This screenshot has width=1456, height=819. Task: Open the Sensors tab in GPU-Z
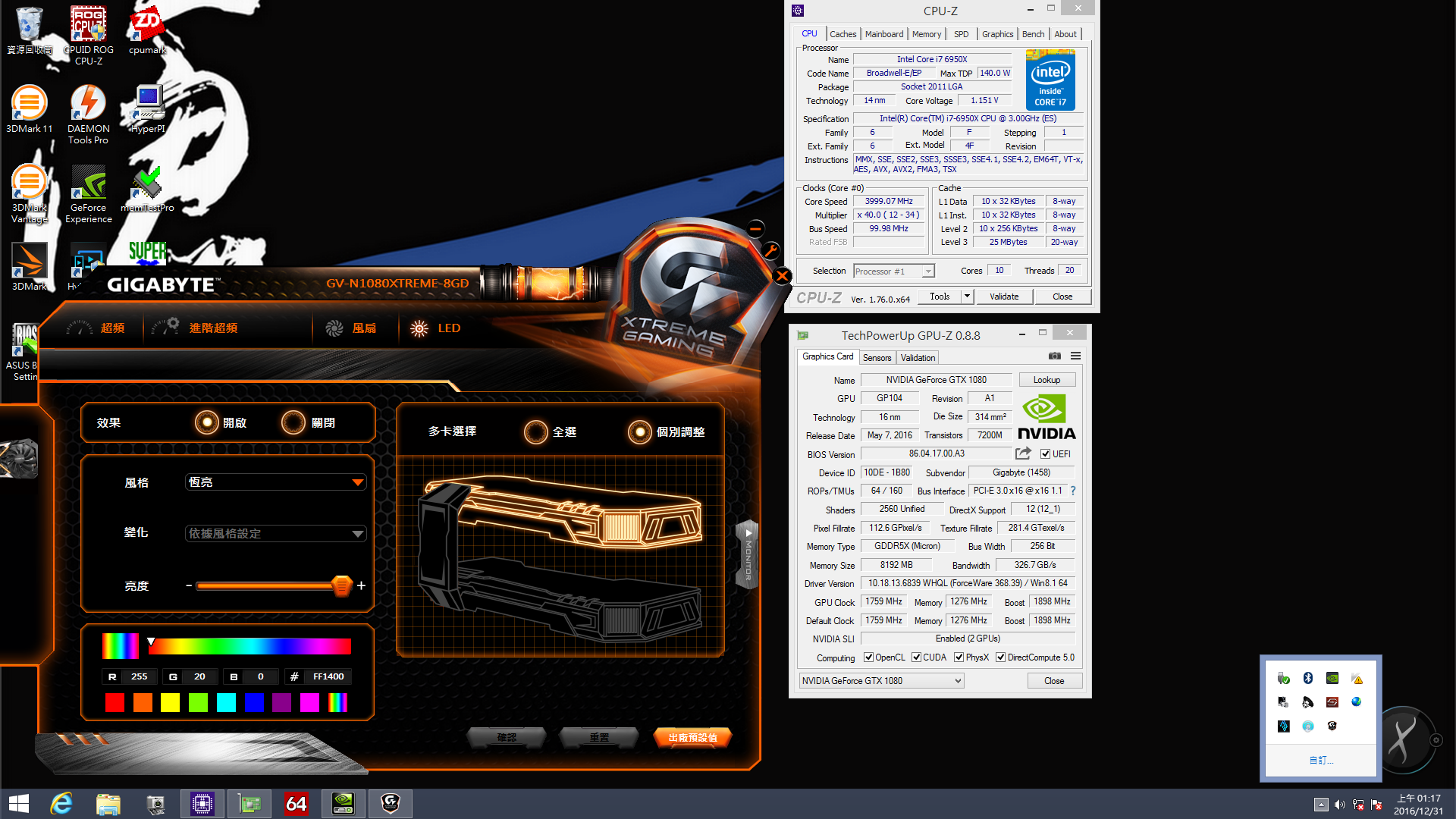coord(877,358)
